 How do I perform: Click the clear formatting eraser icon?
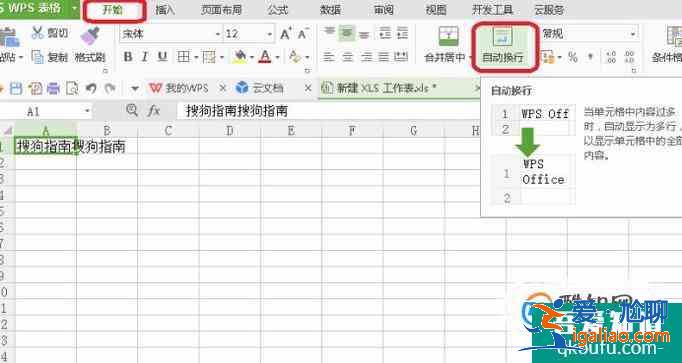point(294,57)
